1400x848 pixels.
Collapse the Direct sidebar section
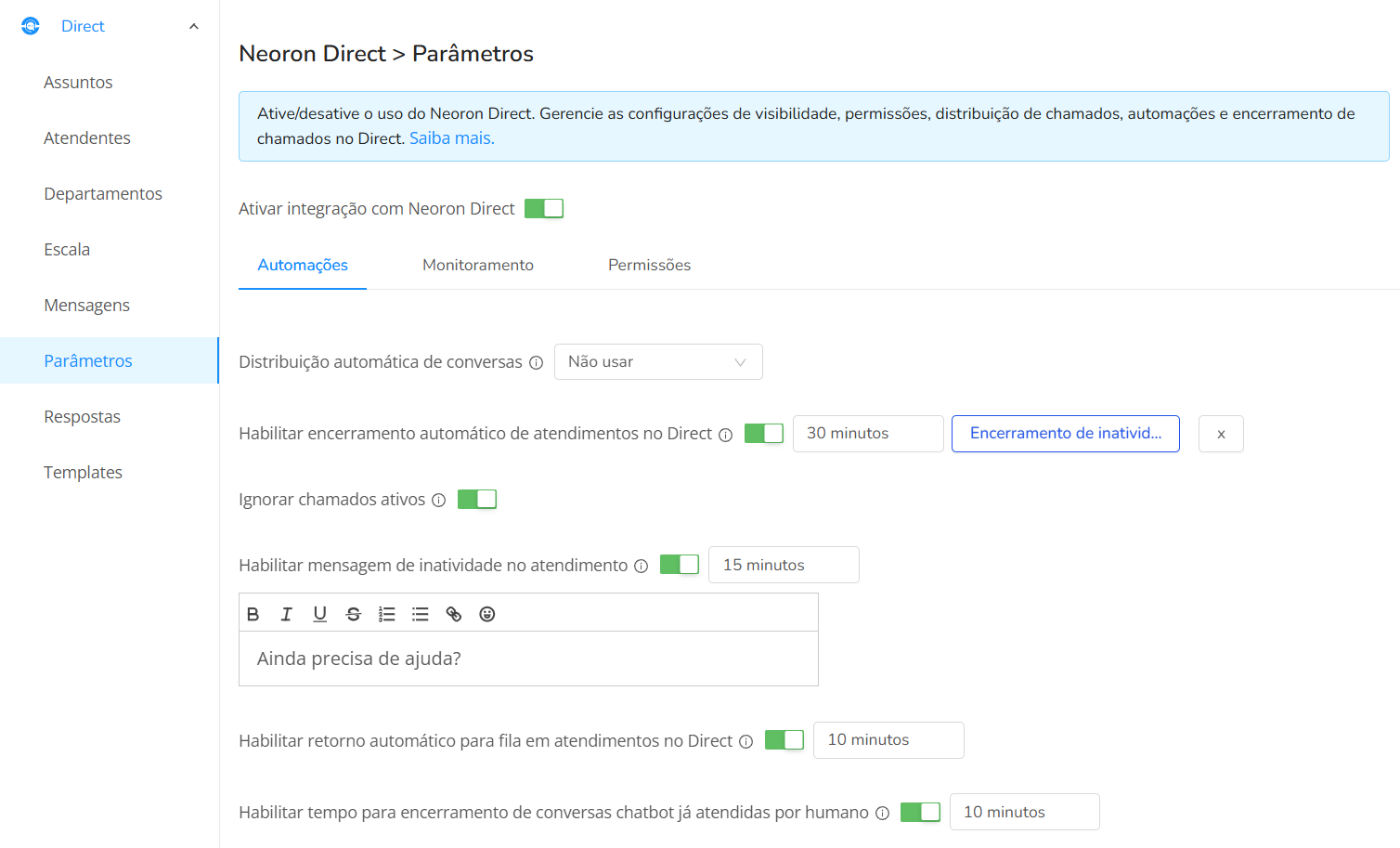coord(194,26)
